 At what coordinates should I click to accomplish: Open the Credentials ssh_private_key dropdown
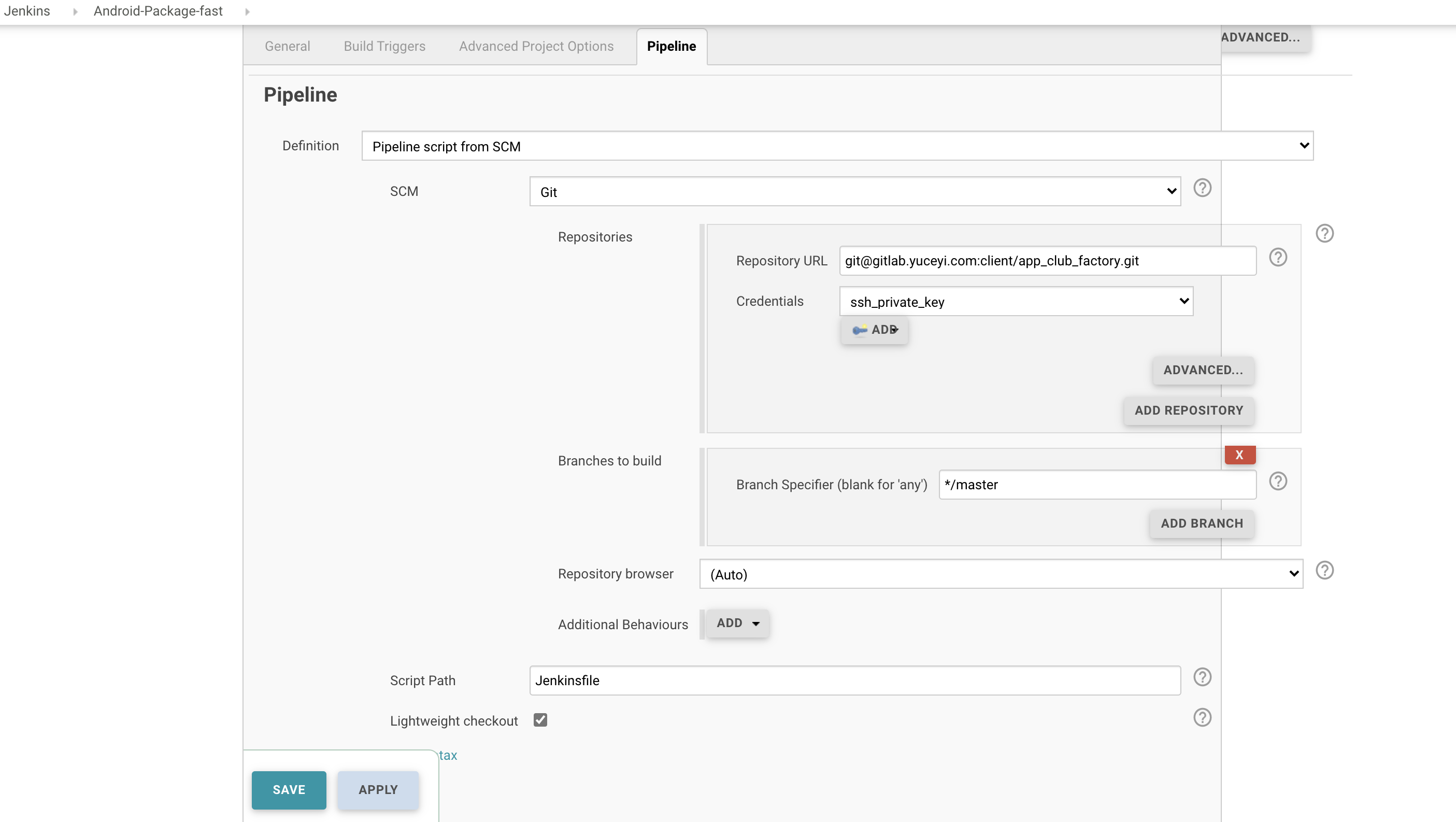pos(1016,301)
